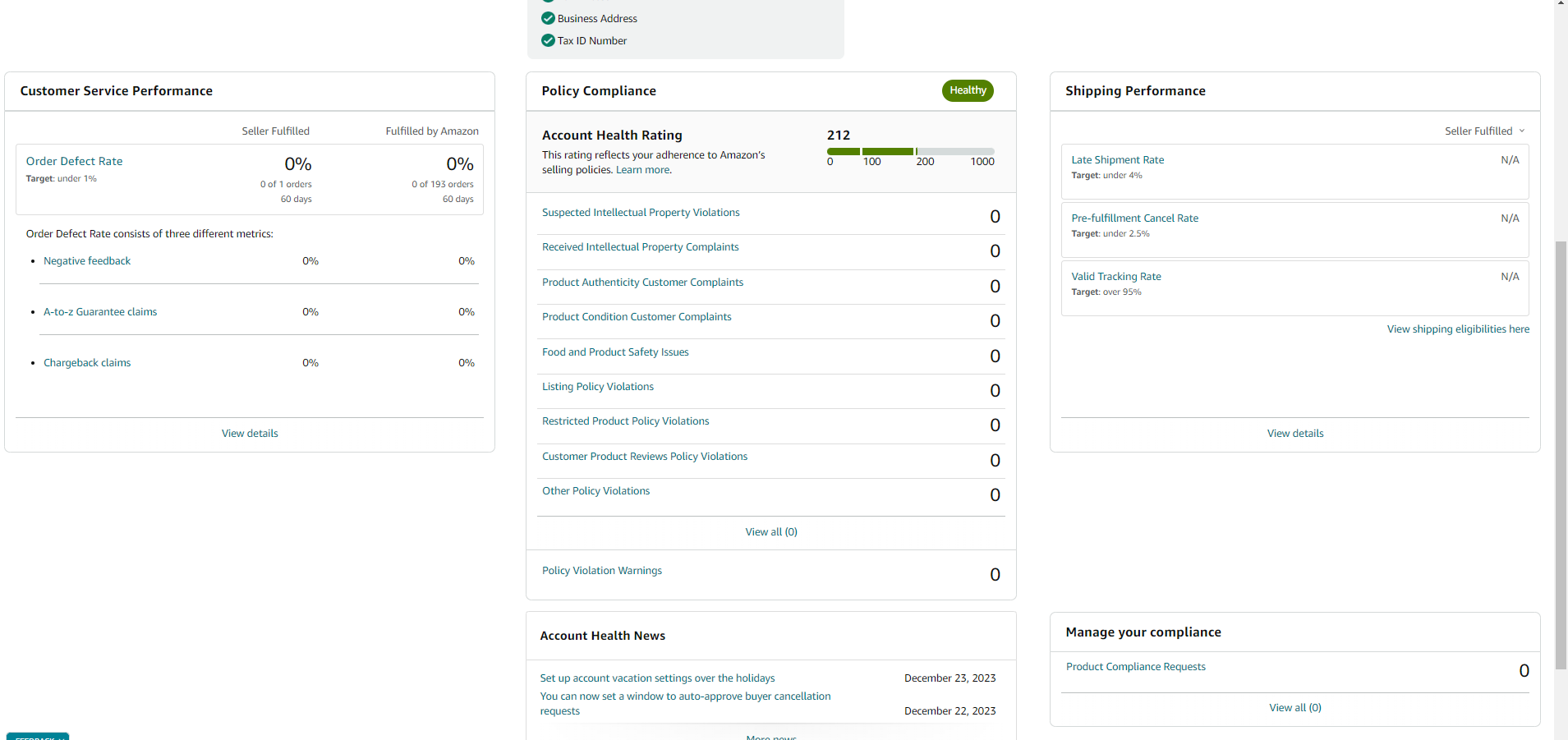Click the Seller Fulfilled column header in Customer Service
Image resolution: width=1568 pixels, height=740 pixels.
pos(275,131)
